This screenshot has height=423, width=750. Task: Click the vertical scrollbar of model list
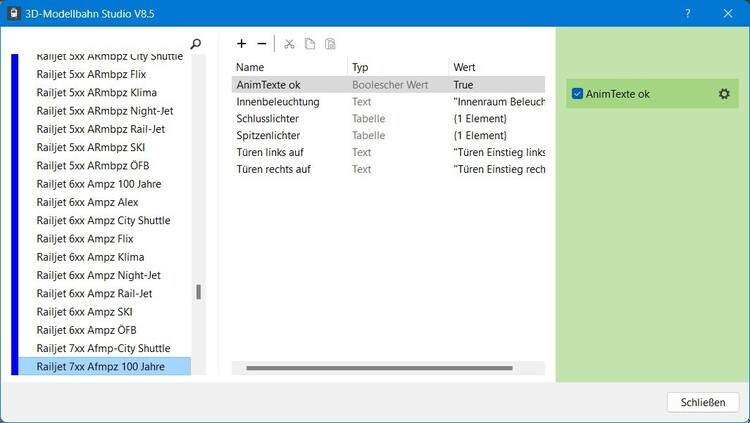(198, 292)
